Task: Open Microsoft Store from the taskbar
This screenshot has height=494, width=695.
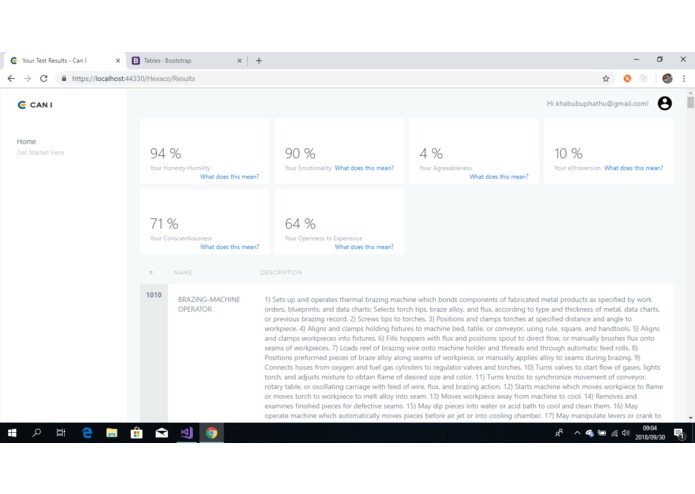Action: coord(137,433)
